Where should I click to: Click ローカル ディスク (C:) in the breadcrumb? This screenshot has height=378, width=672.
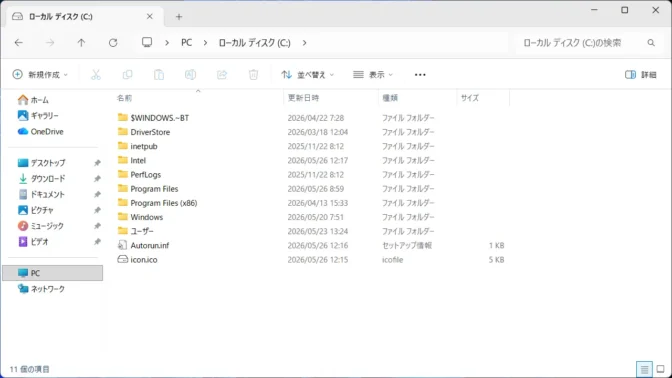(255, 42)
